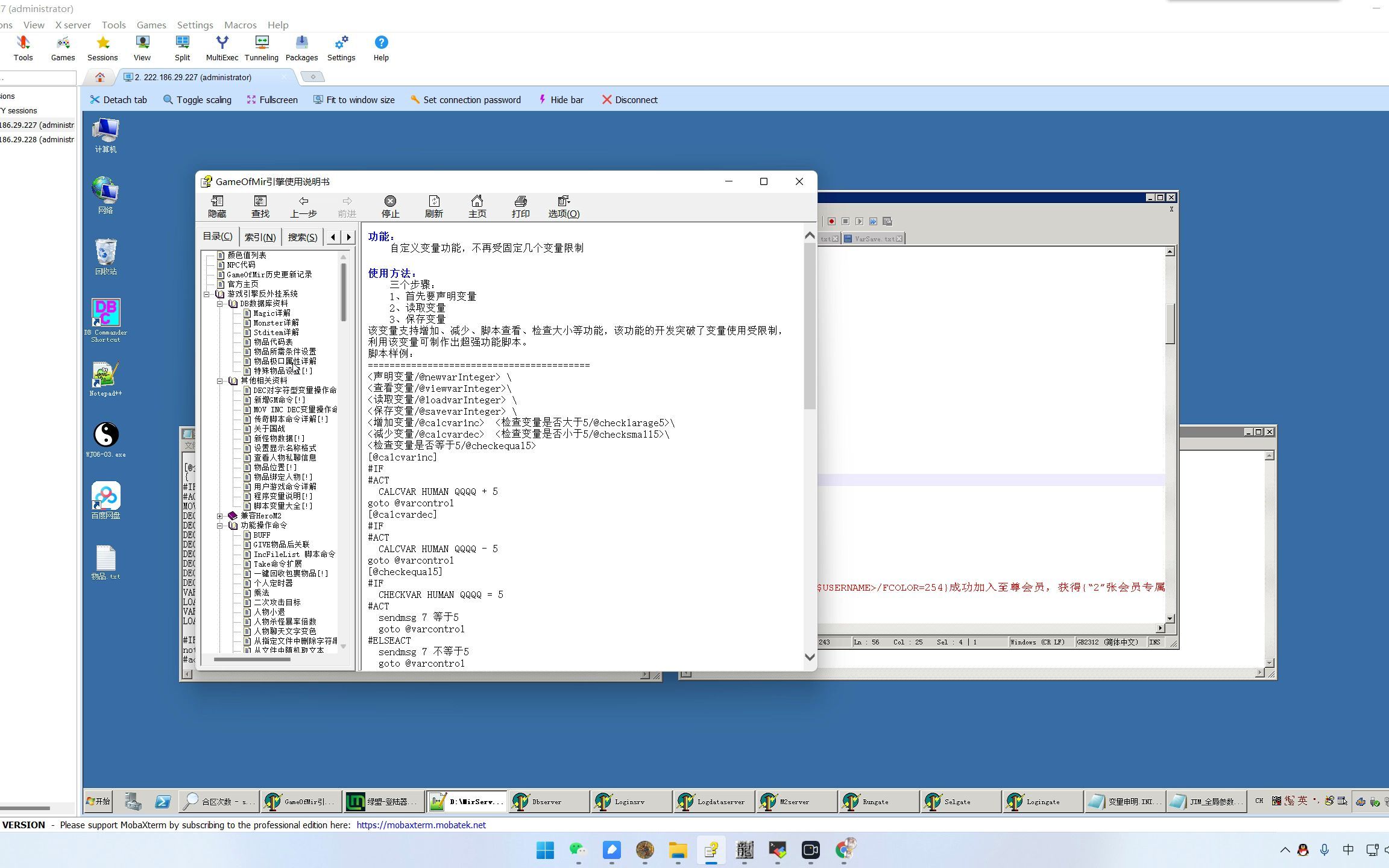Click the 查找 (Find) toolbar icon
The image size is (1389, 868).
point(260,206)
